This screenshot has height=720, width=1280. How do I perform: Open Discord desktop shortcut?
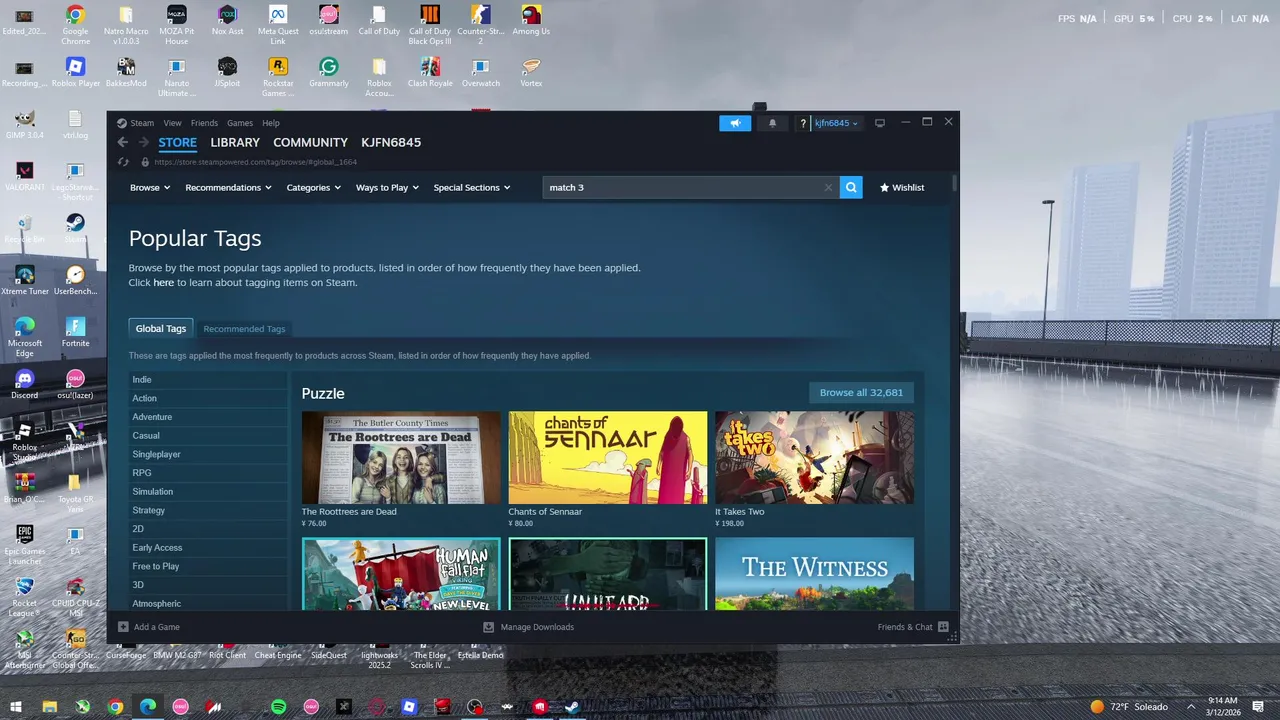pos(24,384)
